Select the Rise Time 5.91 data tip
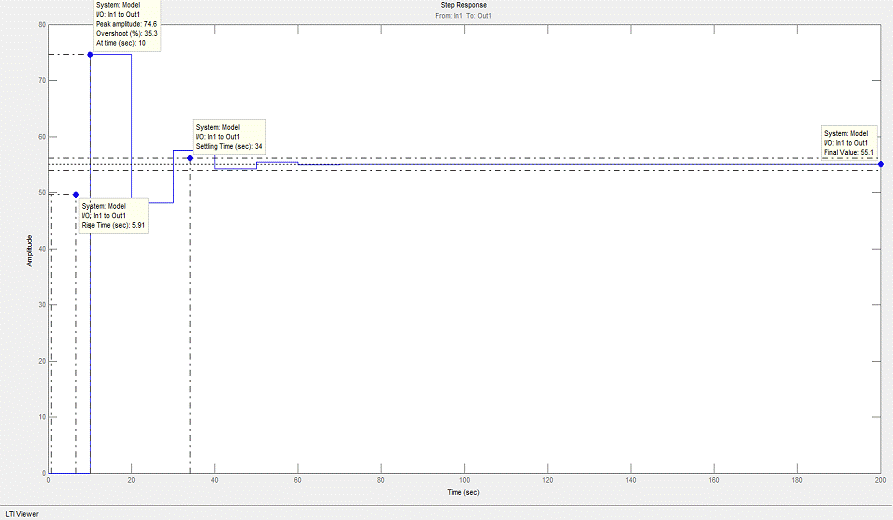The image size is (893, 520). pos(114,216)
